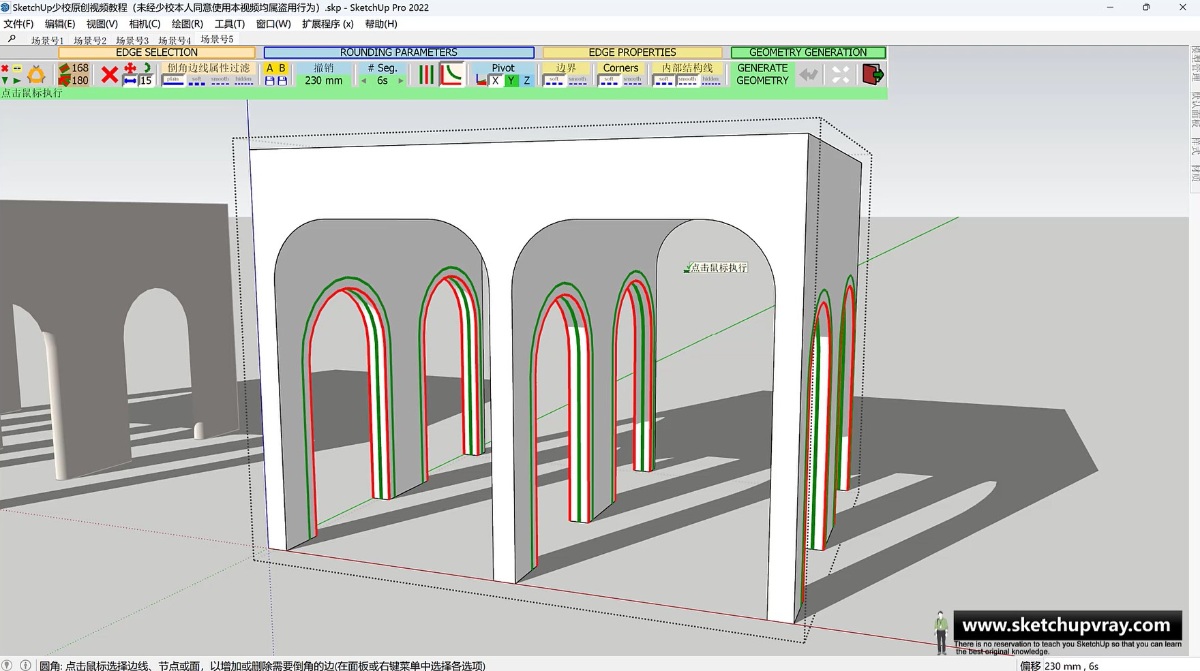The width and height of the screenshot is (1200, 671).
Task: Open the 样式 side tray tab
Action: [1194, 144]
